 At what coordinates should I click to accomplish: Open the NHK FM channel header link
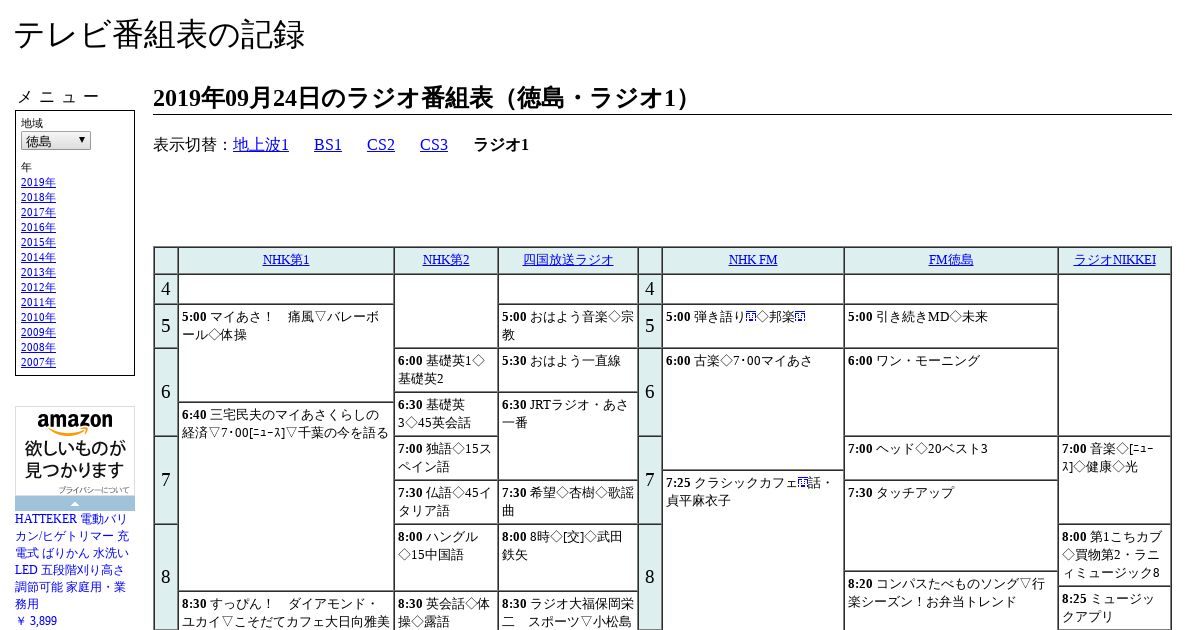(x=753, y=260)
